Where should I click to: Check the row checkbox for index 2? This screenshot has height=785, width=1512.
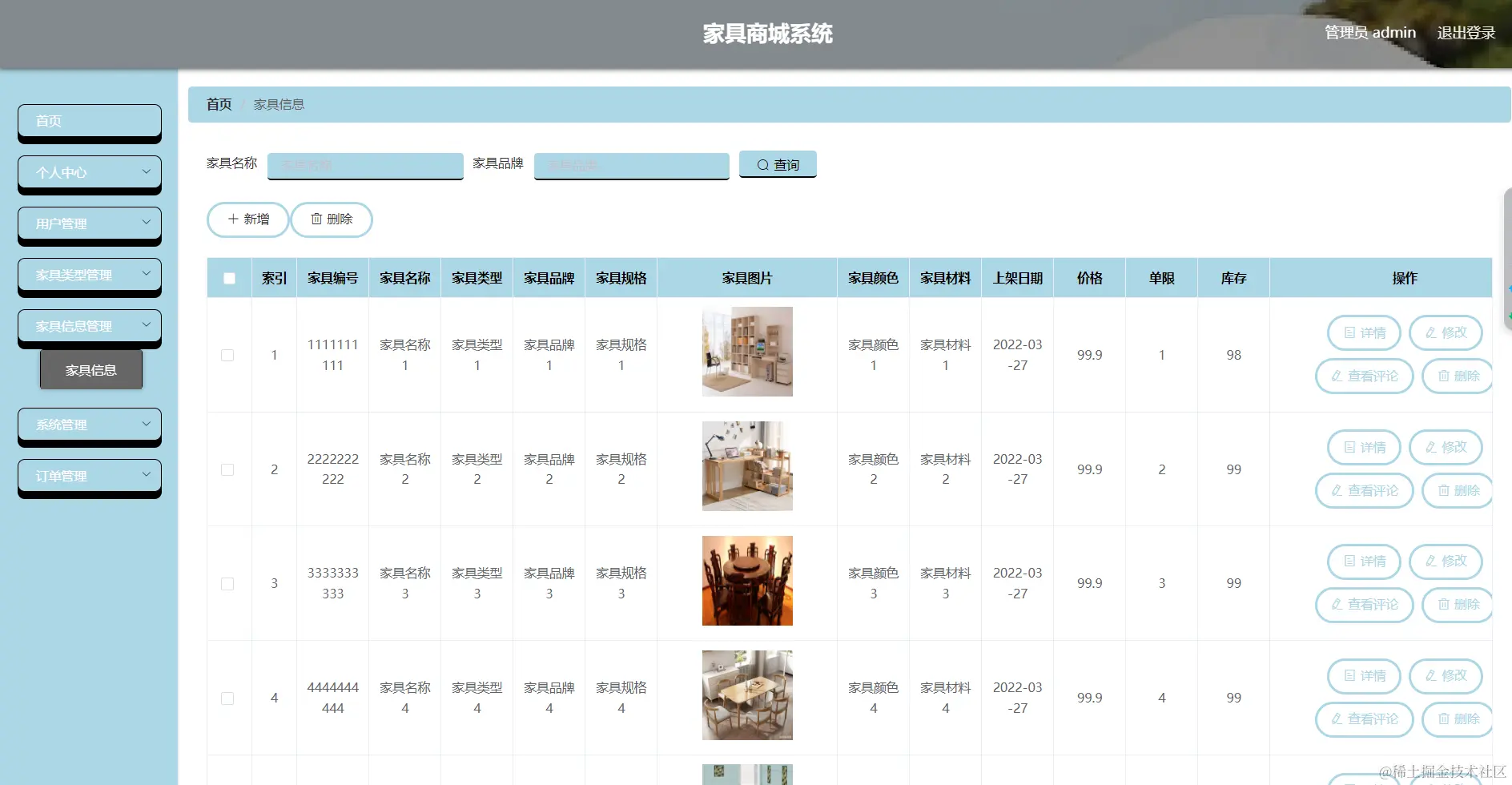pos(227,469)
